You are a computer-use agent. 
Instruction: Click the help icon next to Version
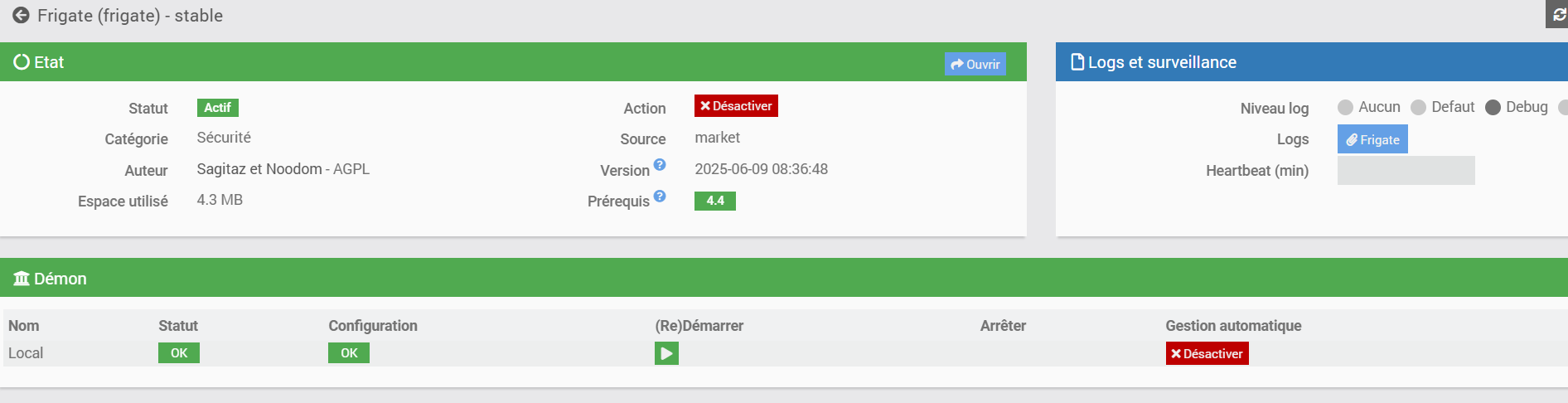660,165
